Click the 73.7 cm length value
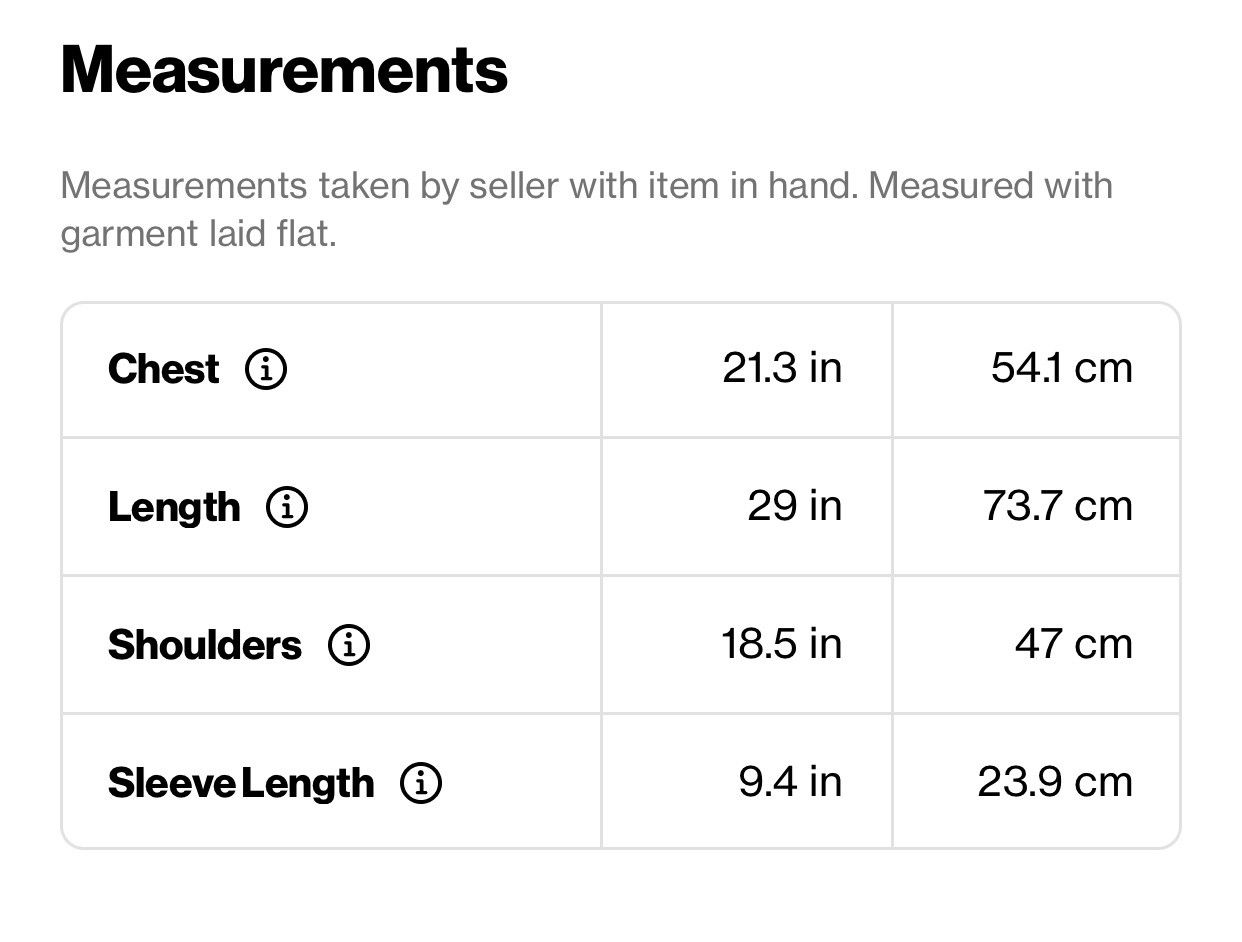This screenshot has width=1242, height=942. pos(1058,506)
